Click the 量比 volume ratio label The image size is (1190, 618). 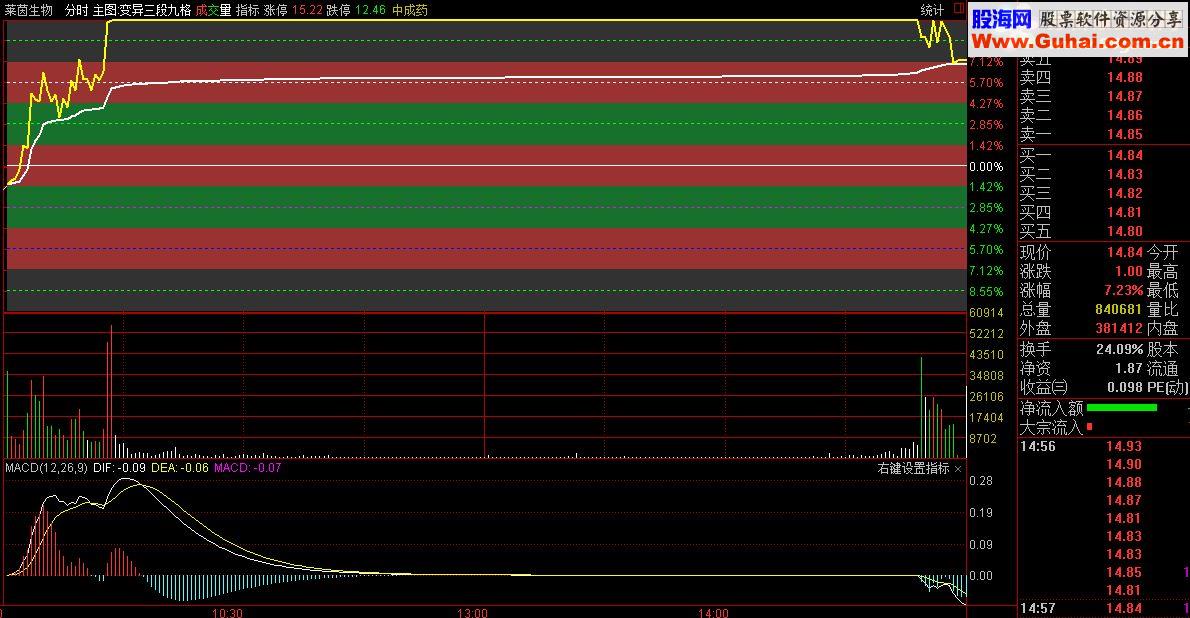click(x=1162, y=310)
